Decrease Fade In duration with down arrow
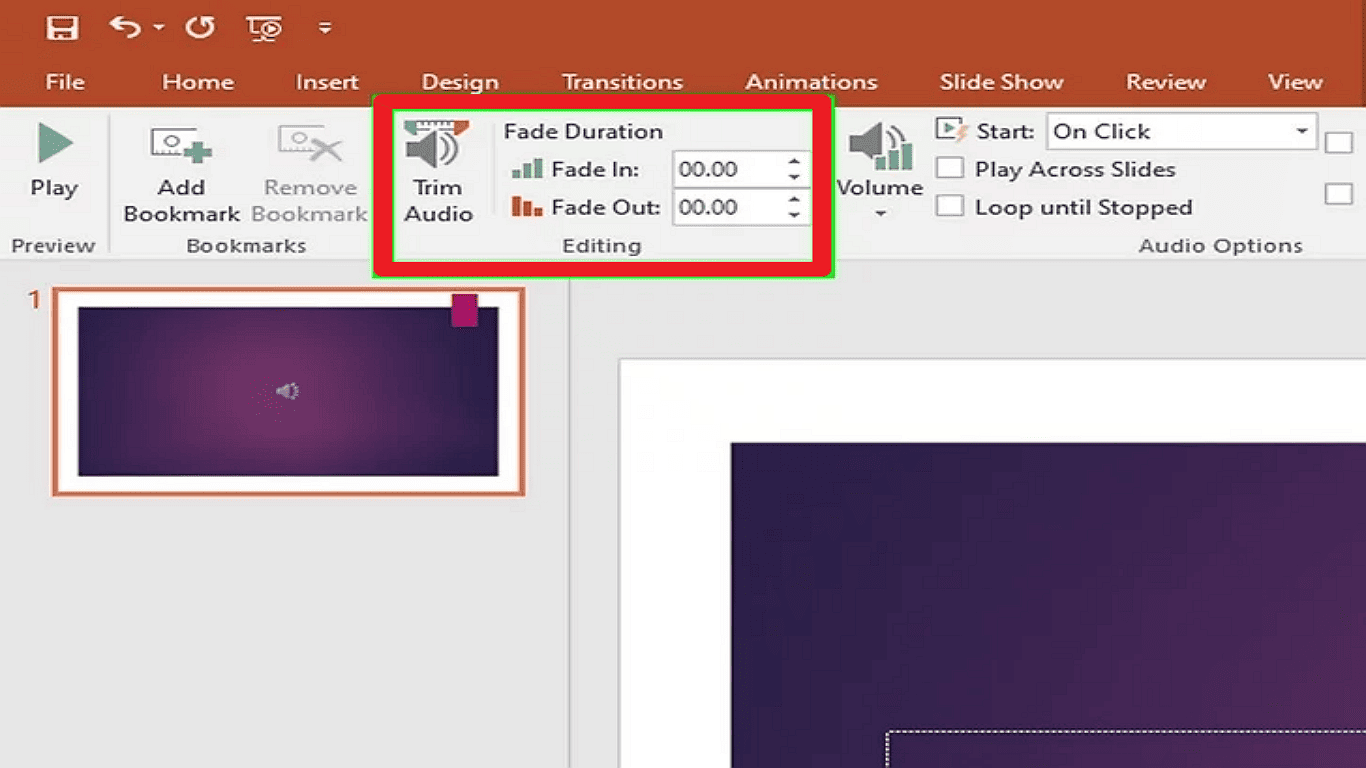Screen dimensions: 1366x768 click(794, 178)
